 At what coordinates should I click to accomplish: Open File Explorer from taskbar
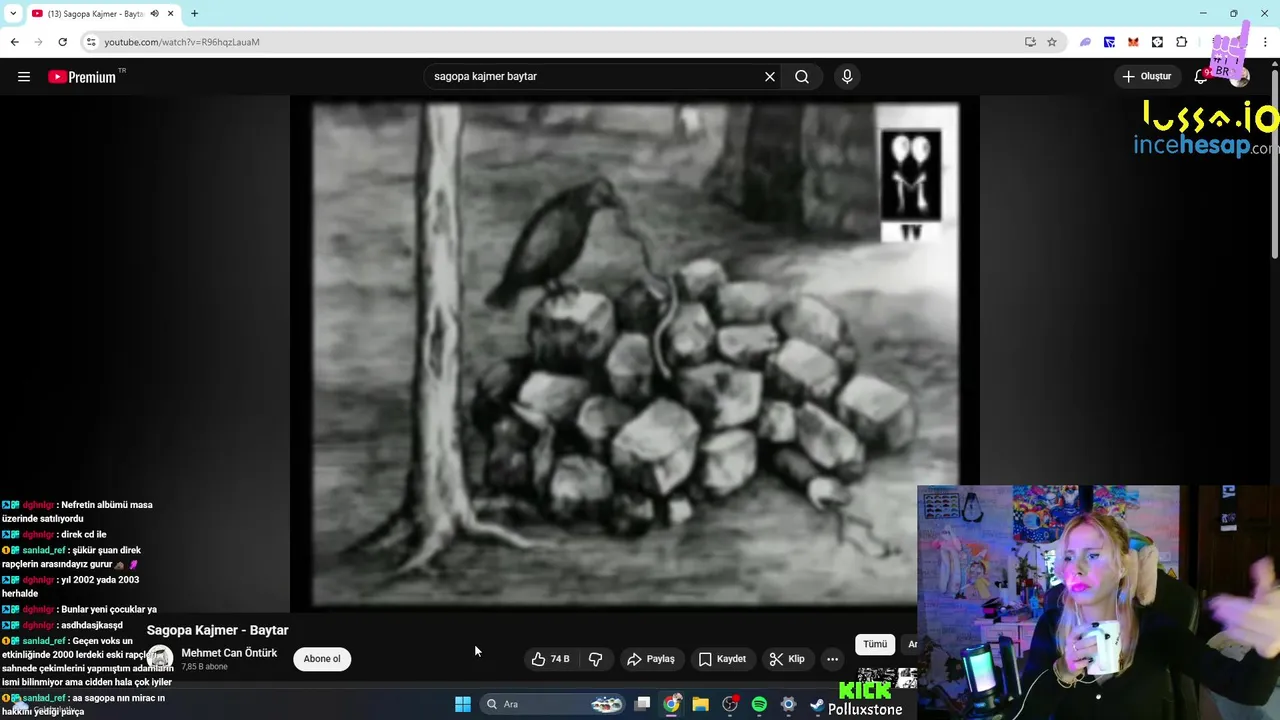point(700,704)
